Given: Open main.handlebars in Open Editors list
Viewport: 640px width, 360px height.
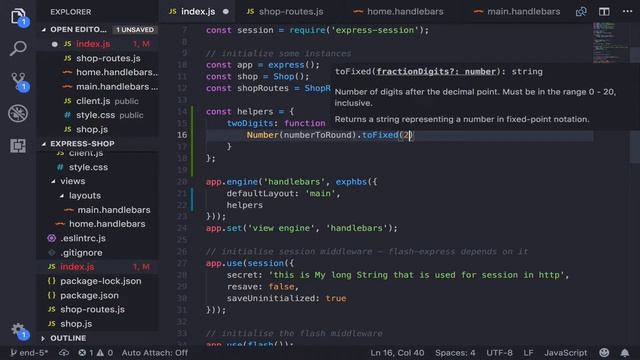Looking at the screenshot, I should (x=98, y=87).
